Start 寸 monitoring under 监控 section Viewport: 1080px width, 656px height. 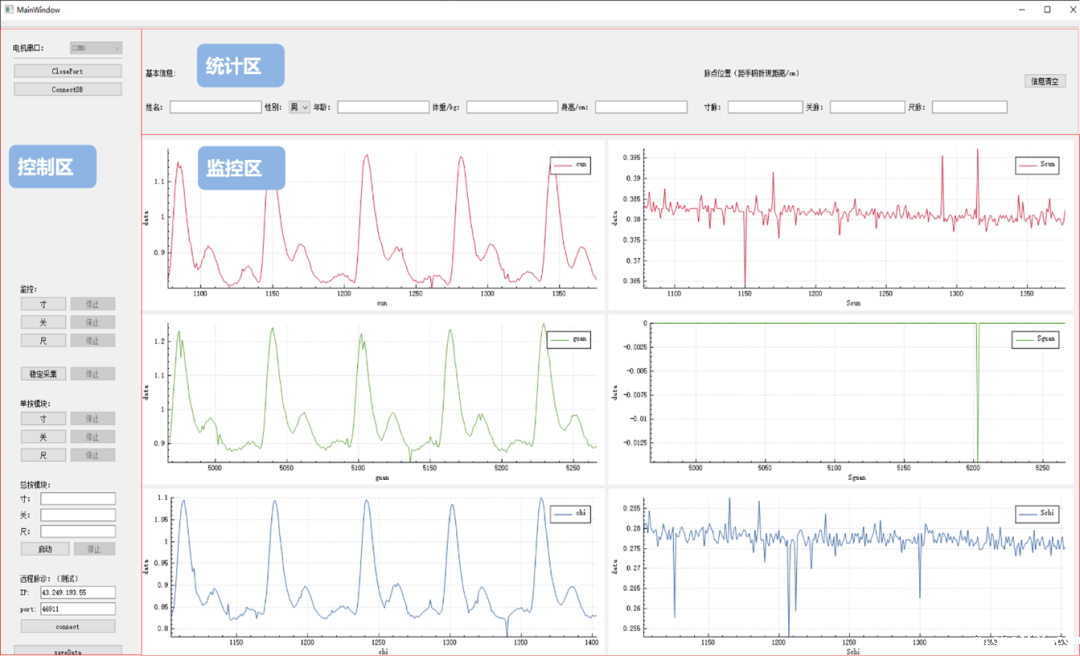(43, 304)
